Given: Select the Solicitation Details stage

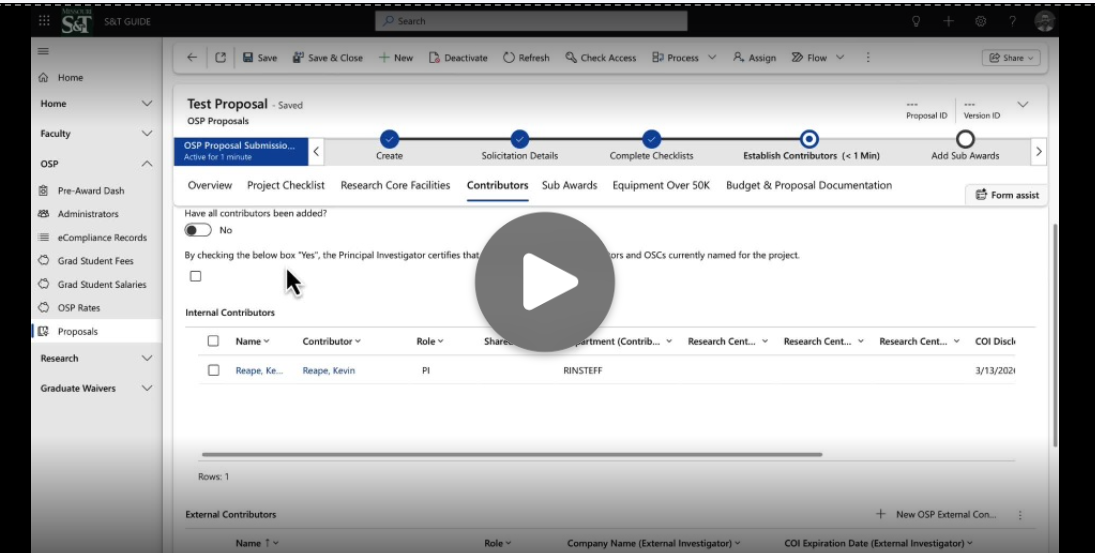Looking at the screenshot, I should tap(520, 139).
